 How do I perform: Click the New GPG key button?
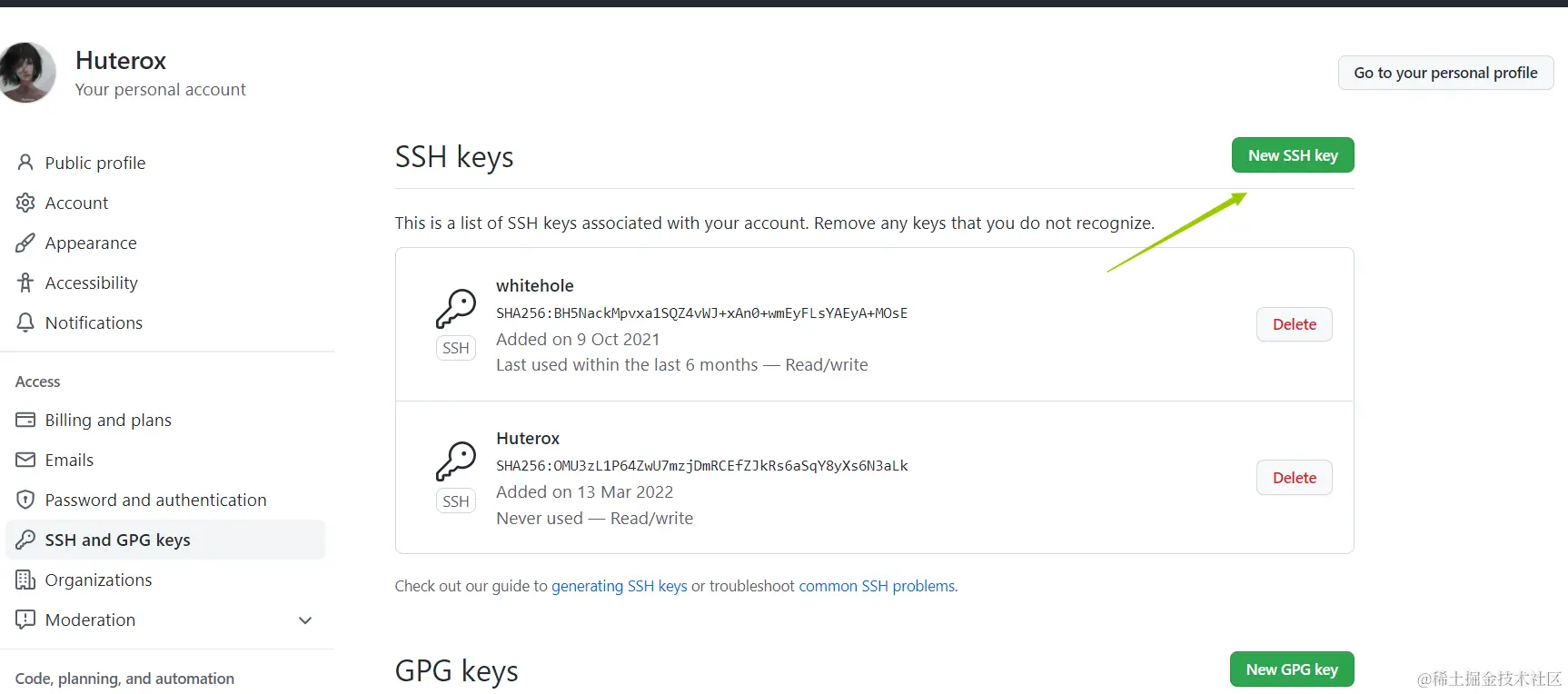tap(1291, 669)
